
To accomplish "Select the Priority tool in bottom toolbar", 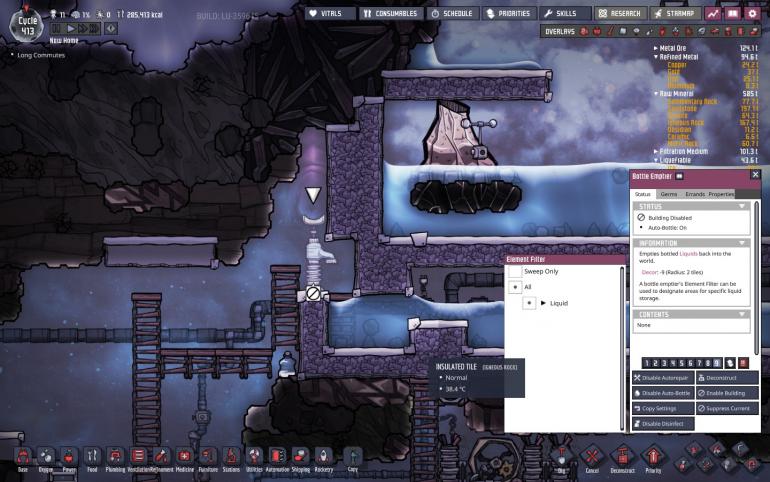I will 653,458.
